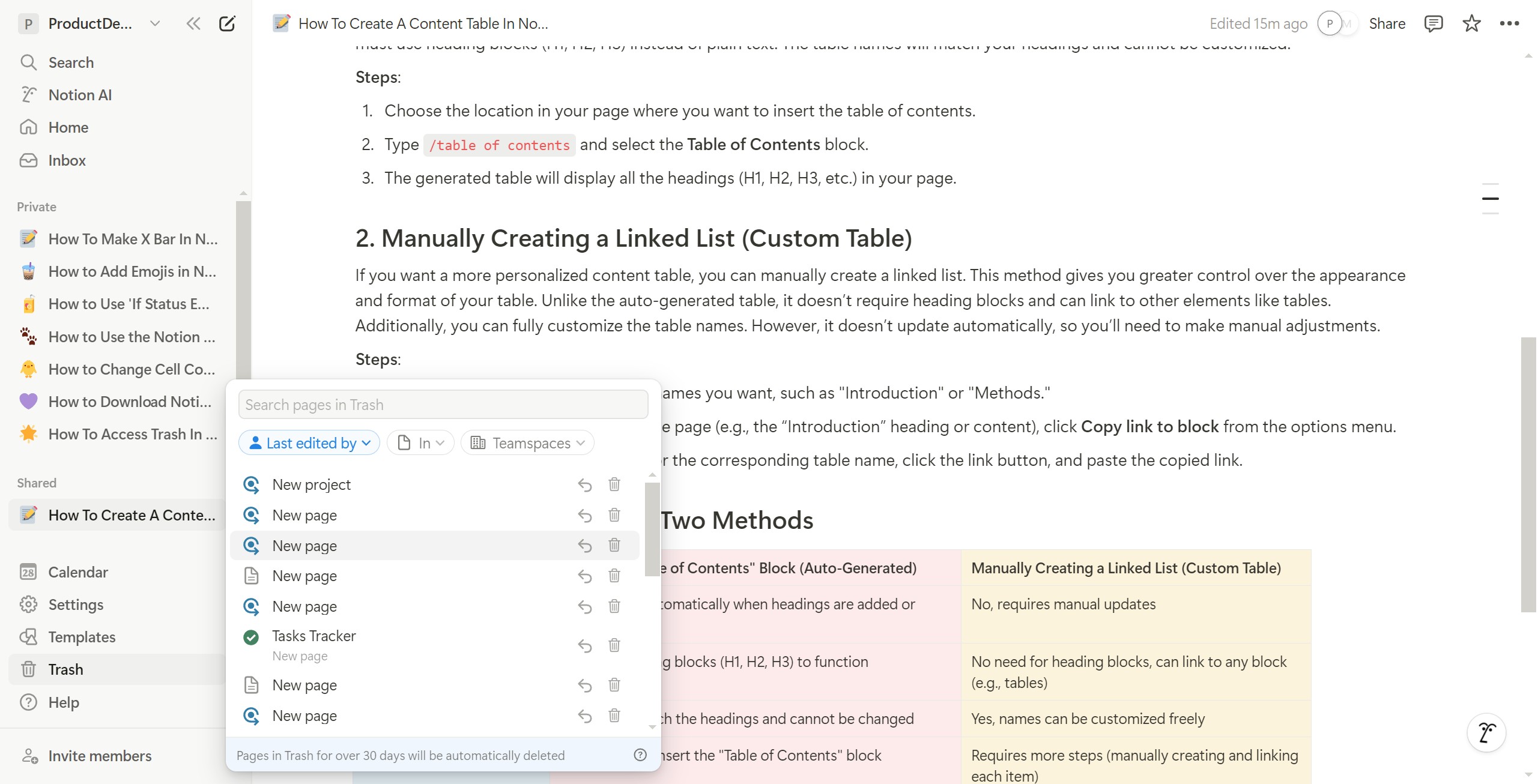Click the user avatar 'P' in top bar
The height and width of the screenshot is (784, 1538).
click(x=1329, y=23)
